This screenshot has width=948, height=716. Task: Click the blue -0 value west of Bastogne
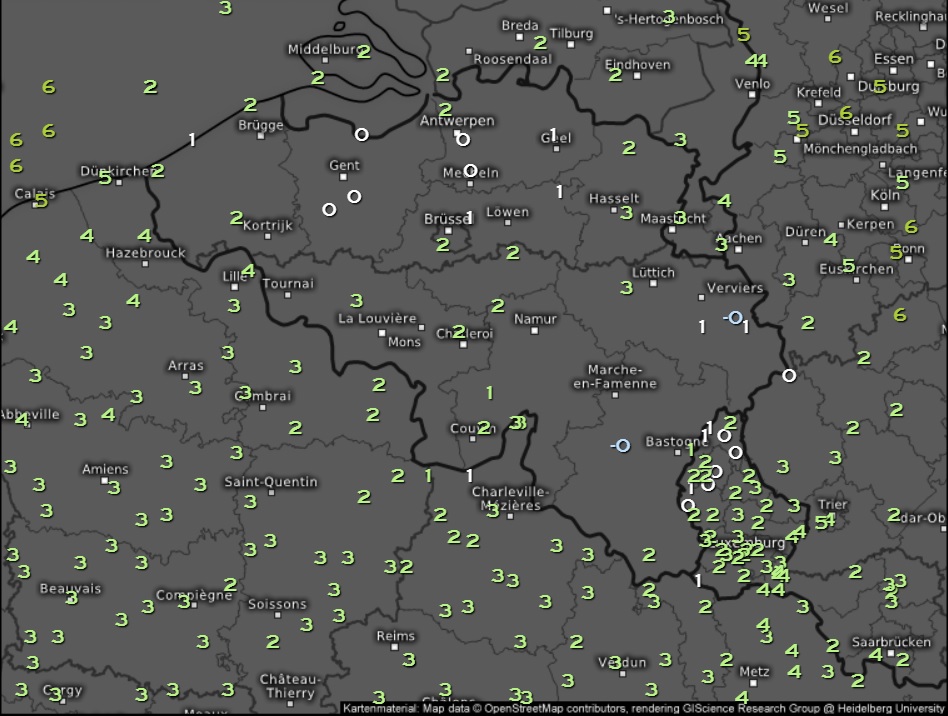coord(620,445)
